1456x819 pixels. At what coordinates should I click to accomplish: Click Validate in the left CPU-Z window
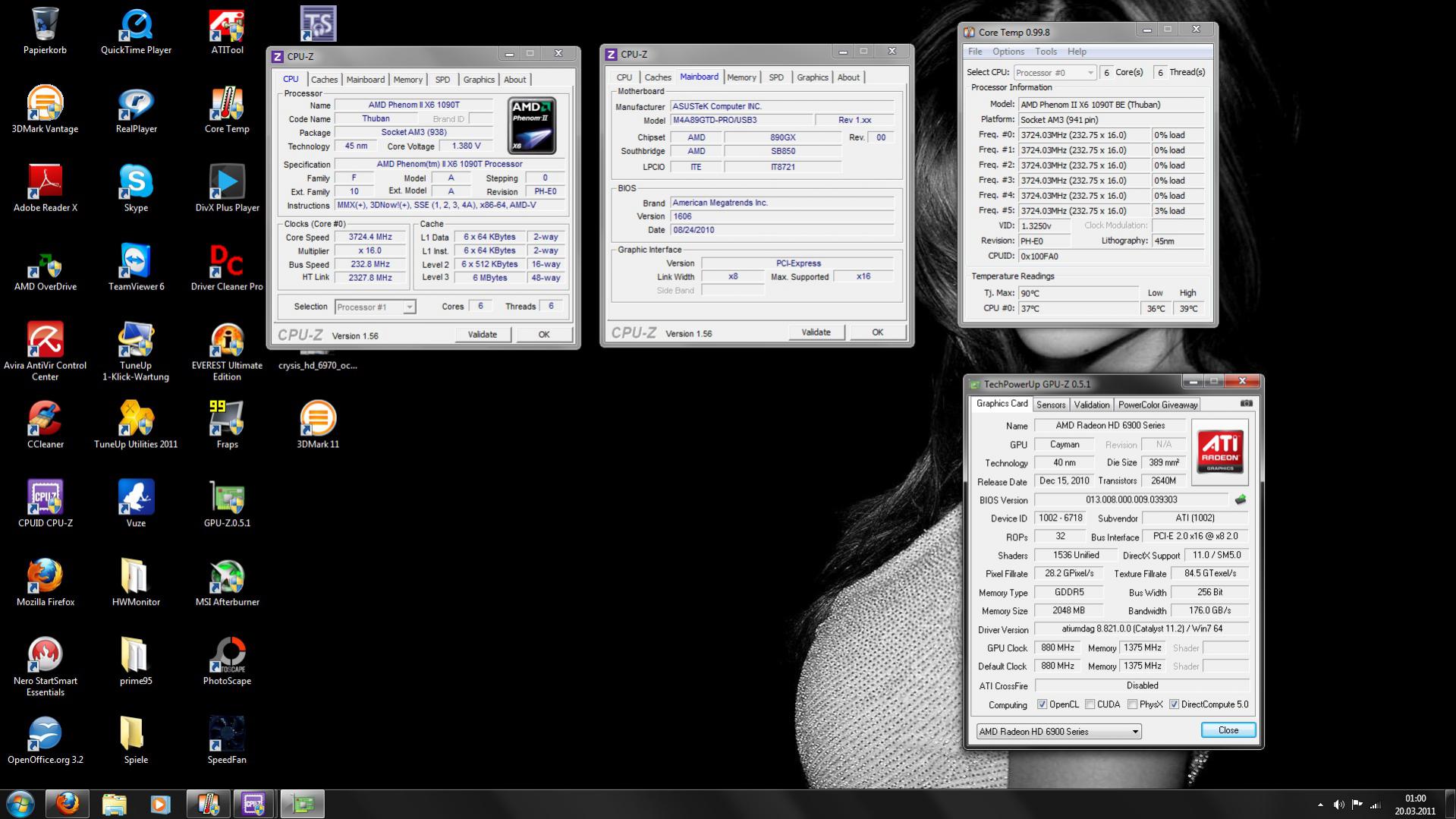click(x=483, y=335)
